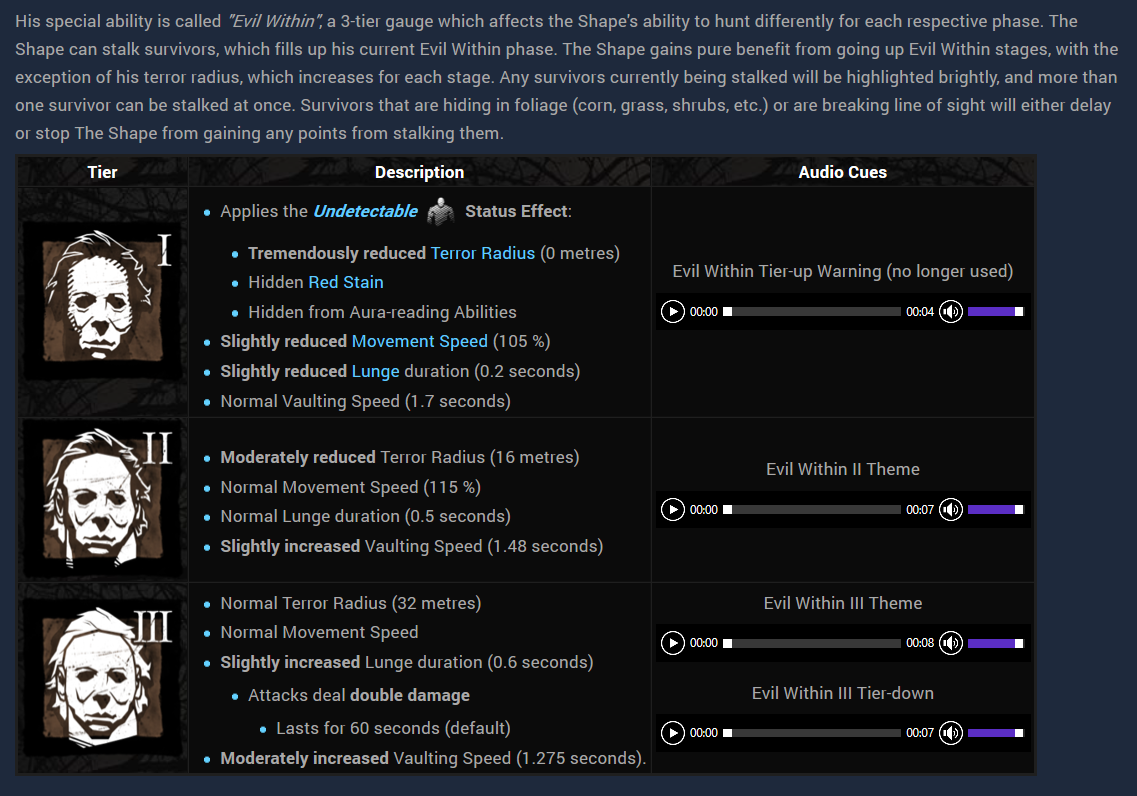This screenshot has width=1137, height=796.
Task: Open the Undetectable status effect link
Action: [x=365, y=212]
